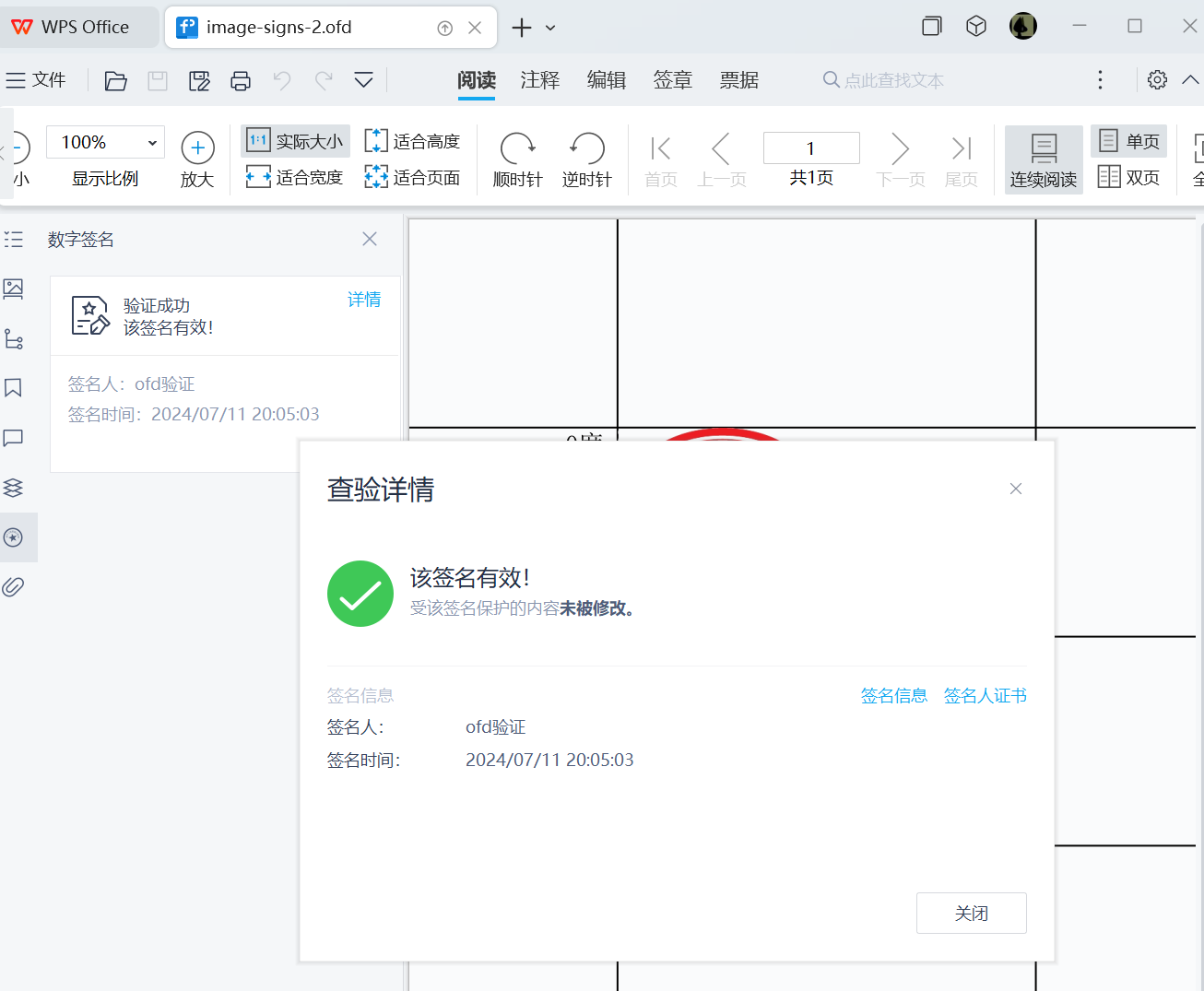
Task: Click the undo arrow icon
Action: 282,81
